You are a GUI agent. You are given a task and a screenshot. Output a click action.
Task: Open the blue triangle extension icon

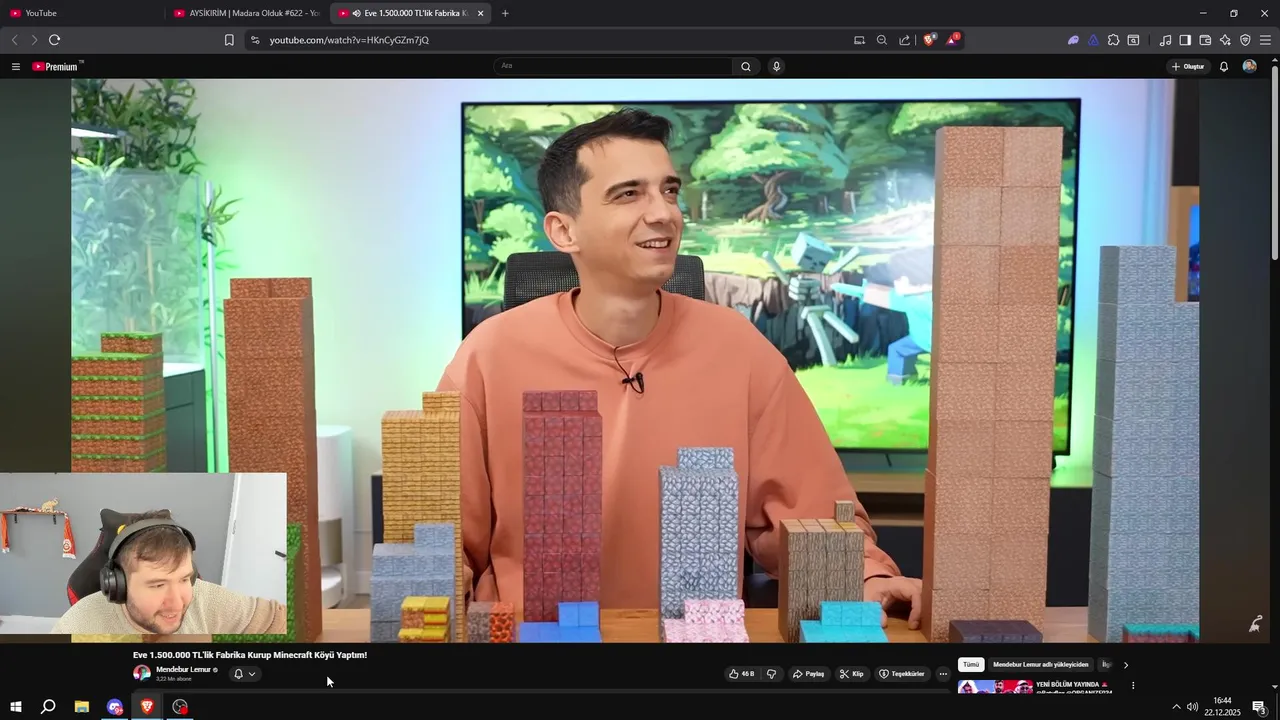(x=1093, y=40)
